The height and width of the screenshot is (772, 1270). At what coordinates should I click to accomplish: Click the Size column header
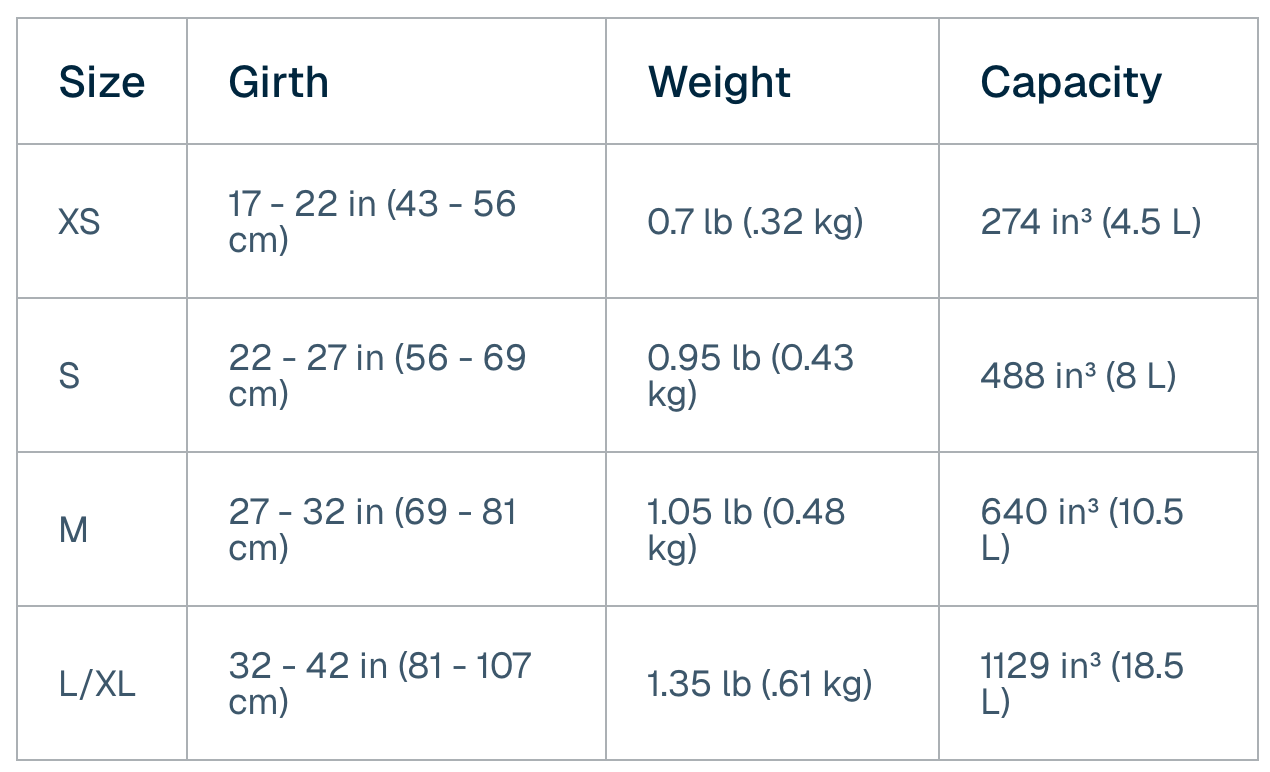click(102, 82)
